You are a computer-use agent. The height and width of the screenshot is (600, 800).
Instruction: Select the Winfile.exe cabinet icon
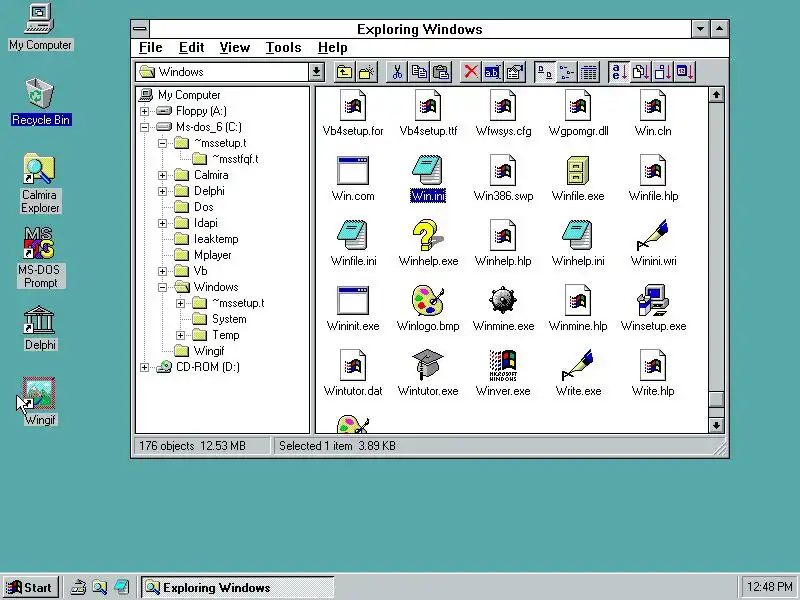[578, 170]
